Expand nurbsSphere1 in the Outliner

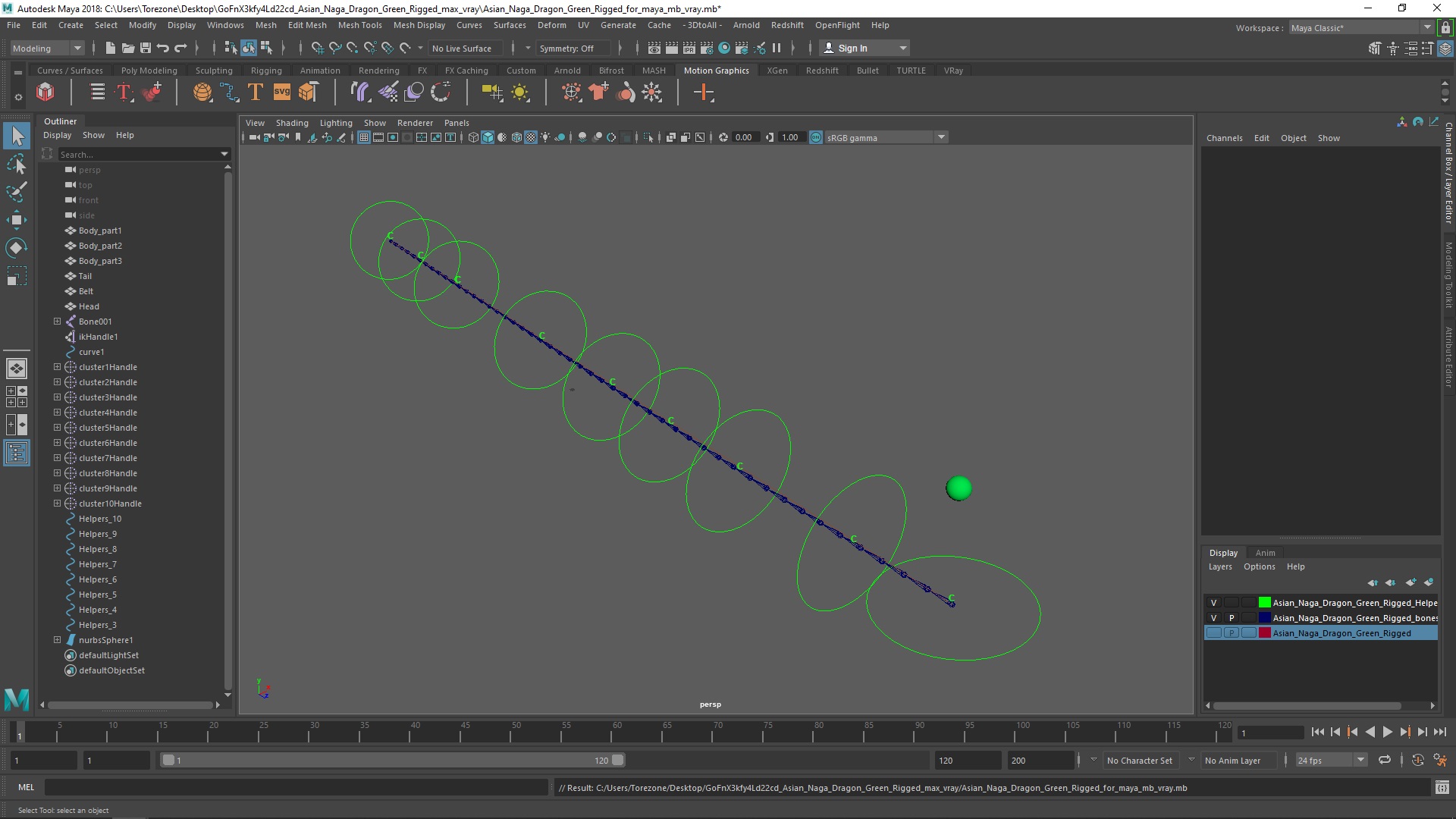[x=57, y=640]
